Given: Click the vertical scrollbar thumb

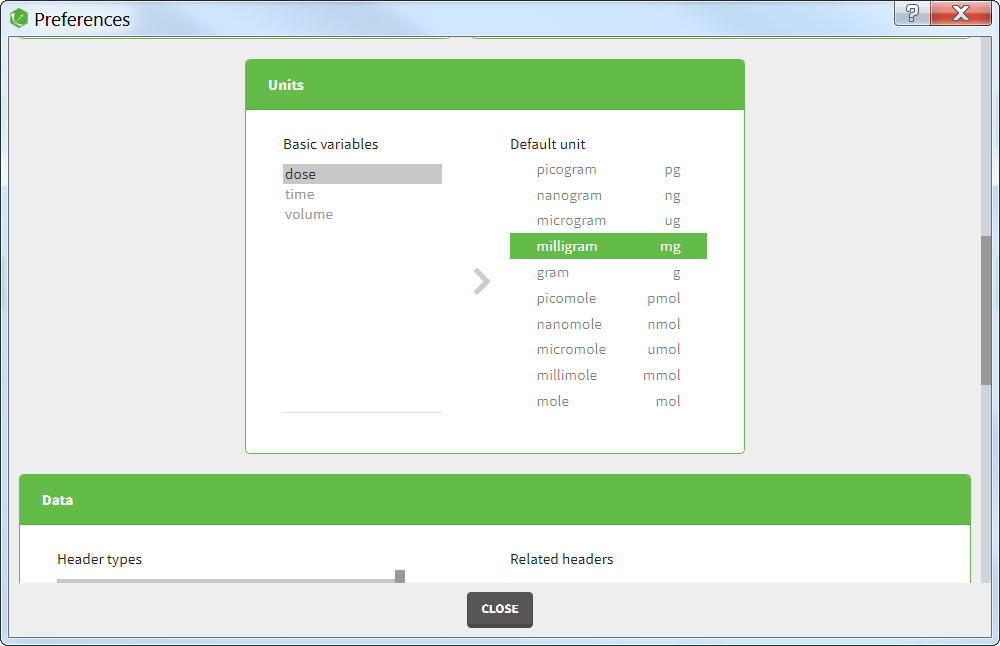Looking at the screenshot, I should (x=986, y=310).
